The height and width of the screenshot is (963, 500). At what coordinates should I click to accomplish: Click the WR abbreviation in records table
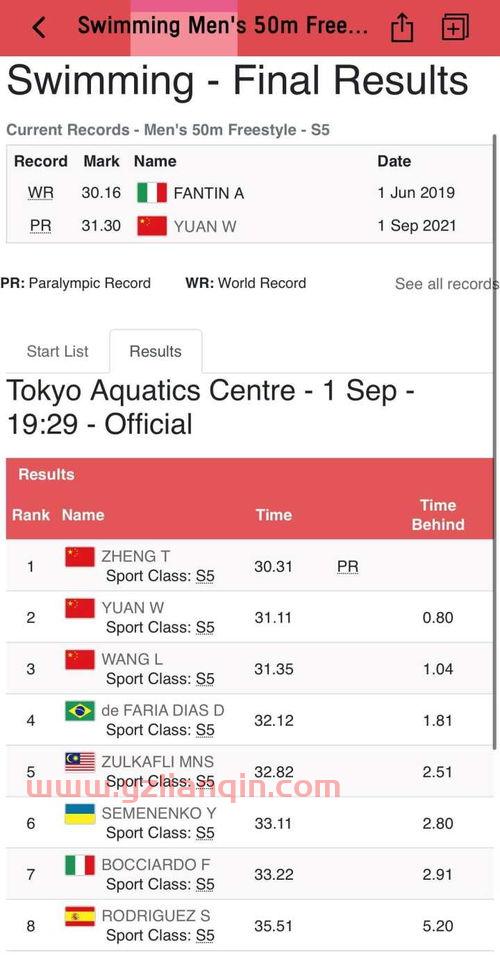[41, 193]
